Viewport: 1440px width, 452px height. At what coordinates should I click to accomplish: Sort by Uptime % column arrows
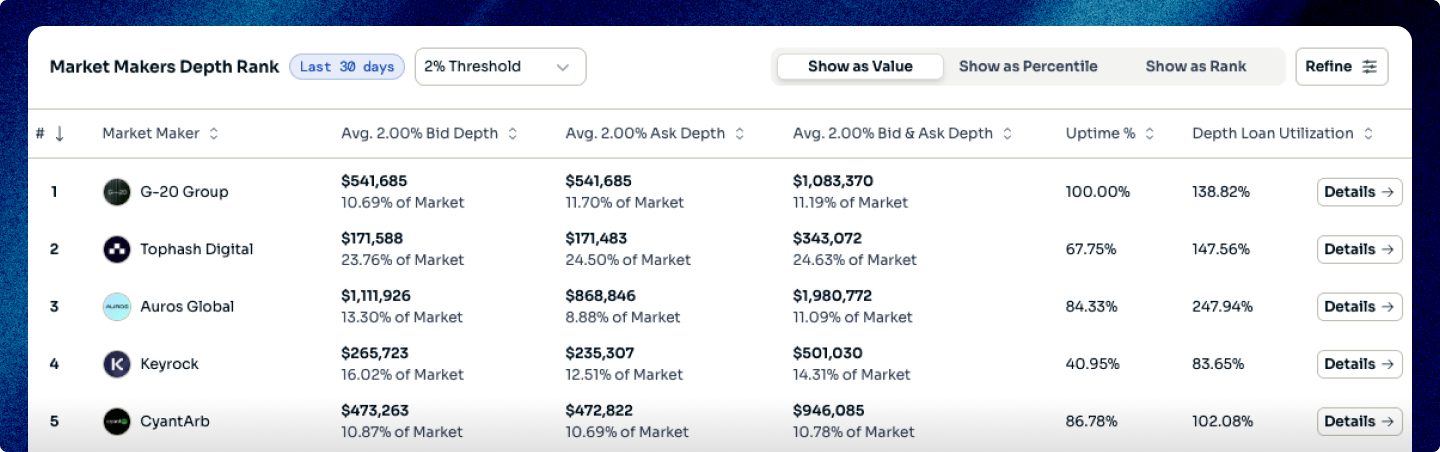pyautogui.click(x=1149, y=133)
